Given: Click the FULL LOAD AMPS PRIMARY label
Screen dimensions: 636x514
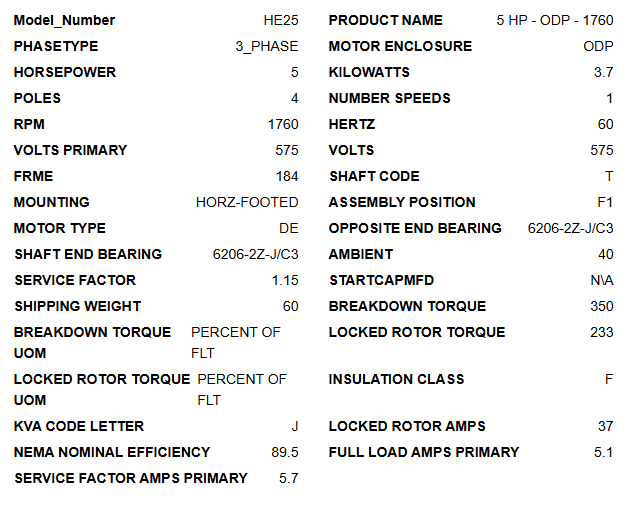Looking at the screenshot, I should [424, 452].
